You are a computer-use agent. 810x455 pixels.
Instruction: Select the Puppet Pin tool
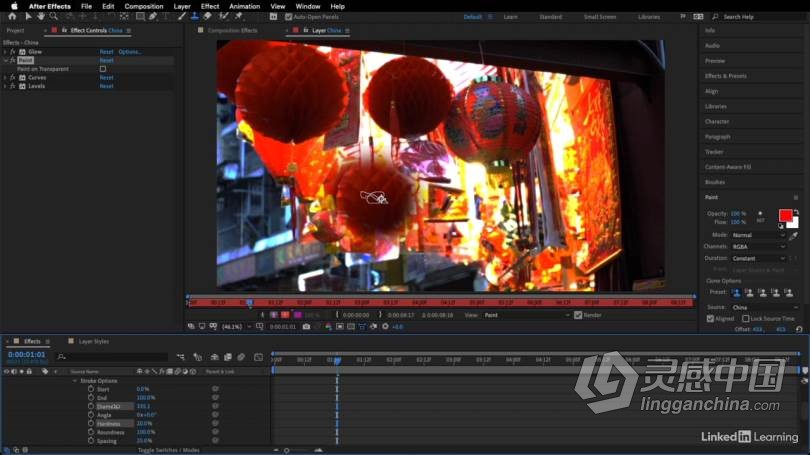pos(239,17)
